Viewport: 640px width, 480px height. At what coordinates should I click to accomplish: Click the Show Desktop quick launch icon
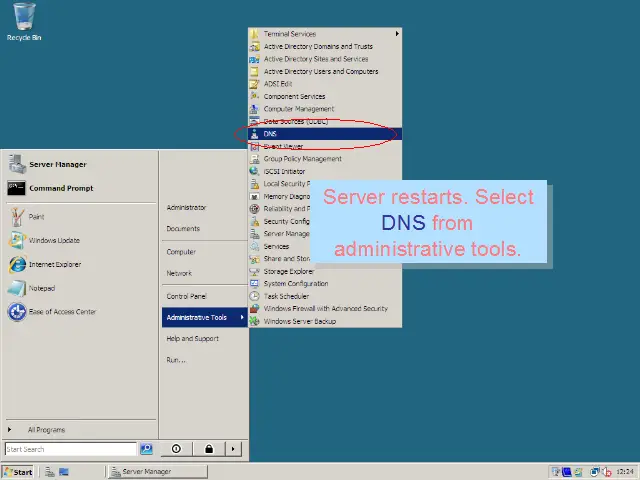coord(64,472)
